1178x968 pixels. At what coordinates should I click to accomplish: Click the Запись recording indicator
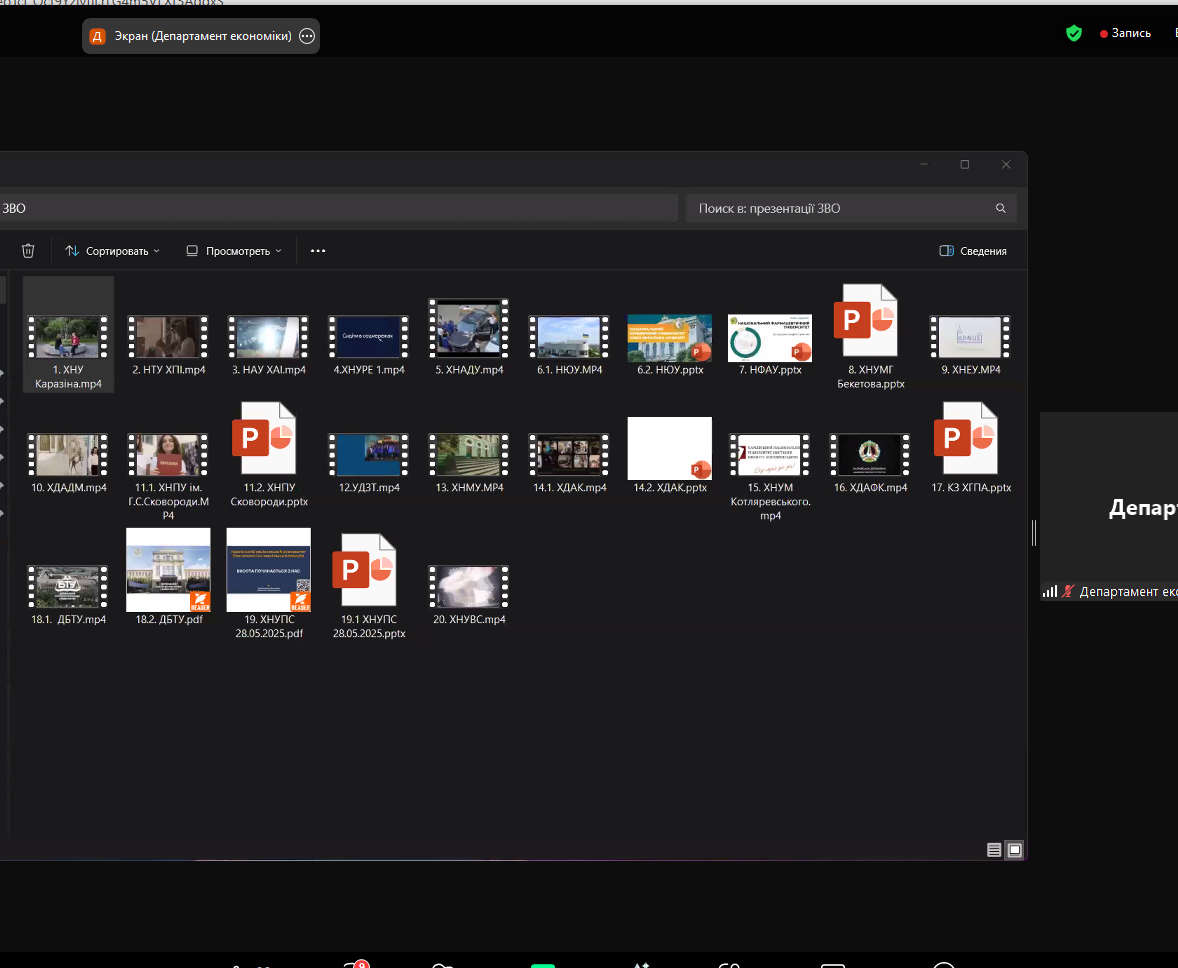click(x=1125, y=33)
